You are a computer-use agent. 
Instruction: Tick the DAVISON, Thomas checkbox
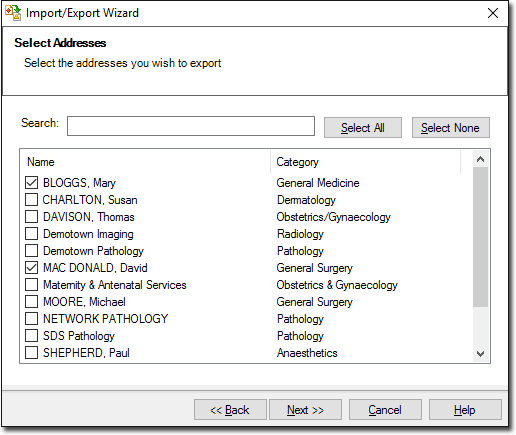coord(31,217)
